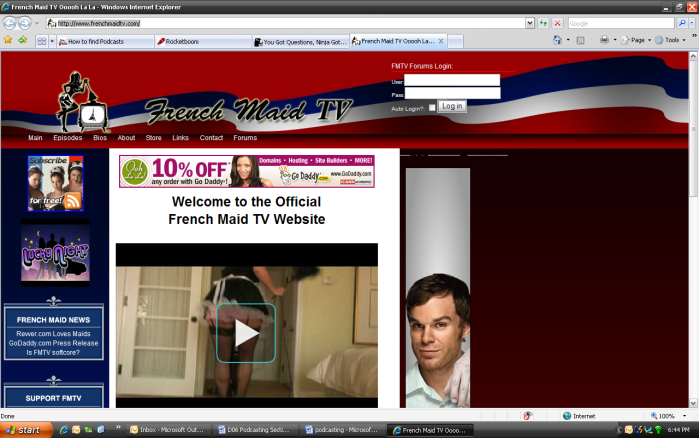Click the browser Back arrow button
699x438 pixels.
point(9,23)
